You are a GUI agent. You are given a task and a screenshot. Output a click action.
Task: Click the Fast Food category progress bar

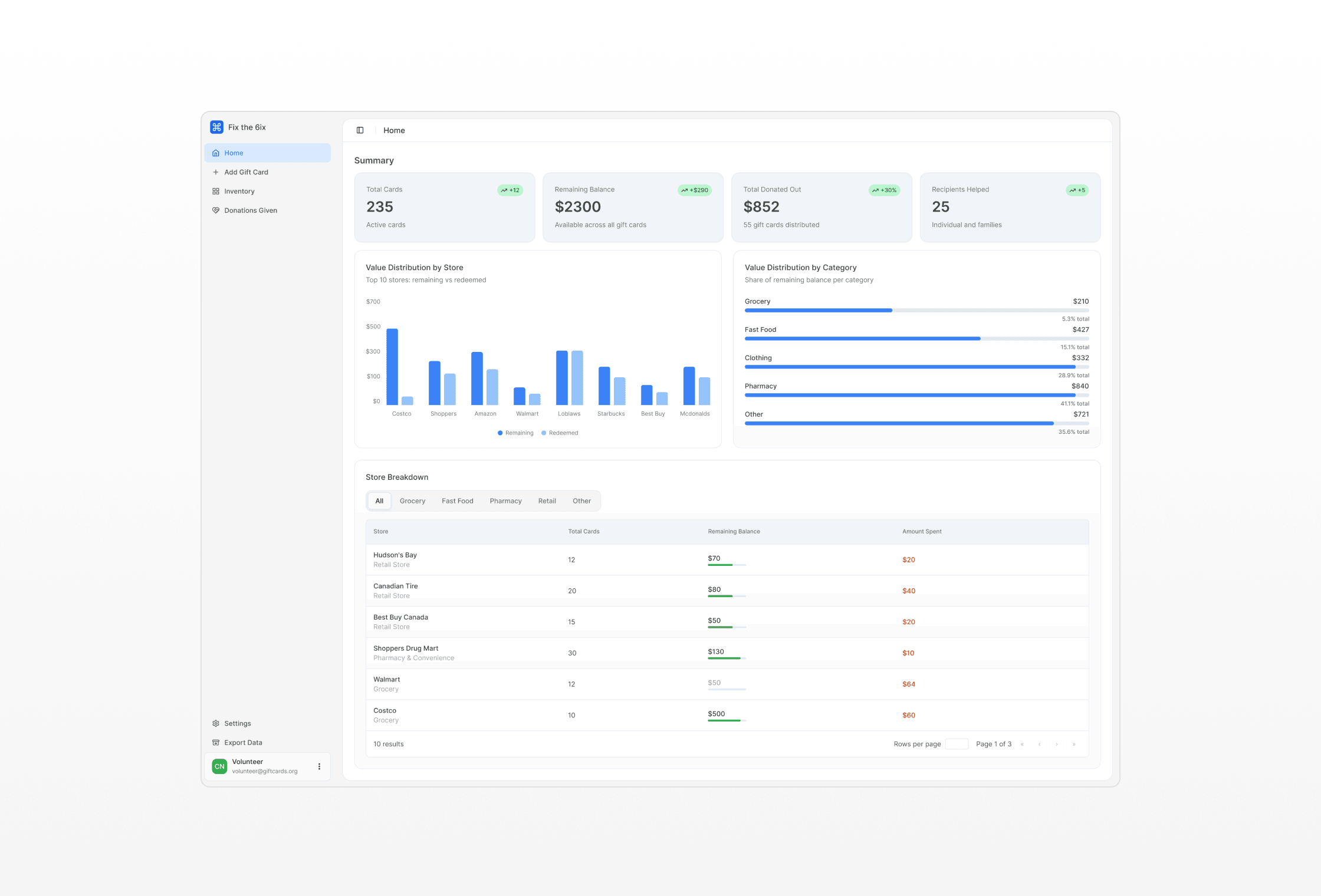[916, 338]
